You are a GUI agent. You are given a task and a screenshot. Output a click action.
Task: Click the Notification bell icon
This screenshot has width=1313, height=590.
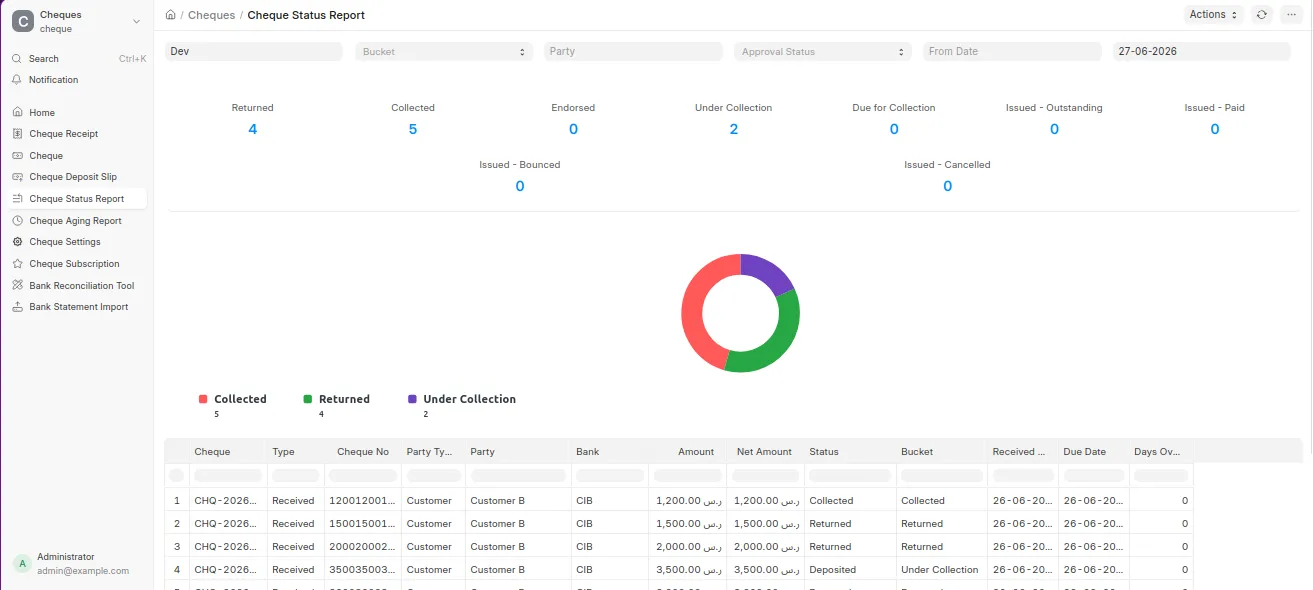tap(17, 80)
